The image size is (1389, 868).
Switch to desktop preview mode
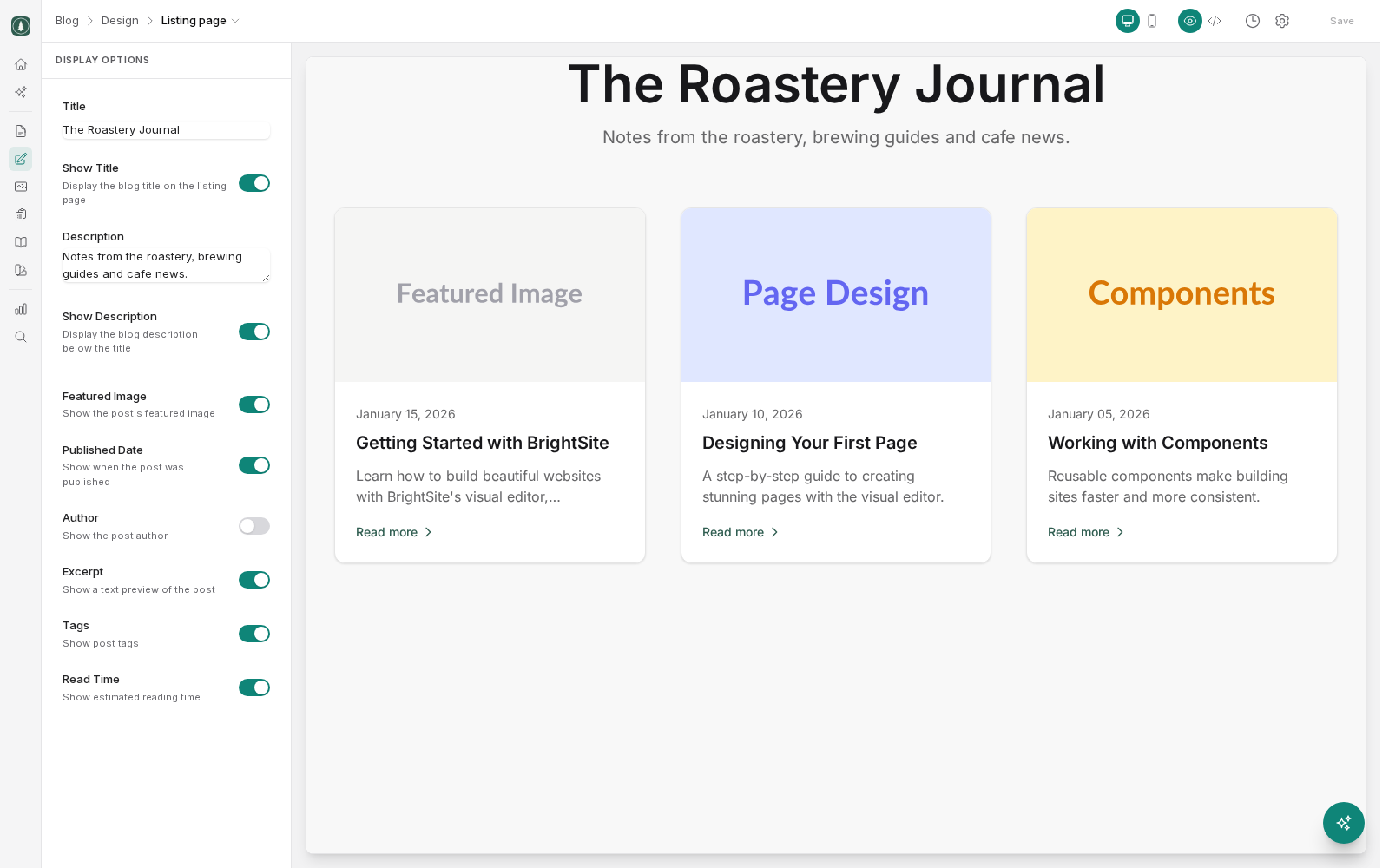tap(1128, 21)
